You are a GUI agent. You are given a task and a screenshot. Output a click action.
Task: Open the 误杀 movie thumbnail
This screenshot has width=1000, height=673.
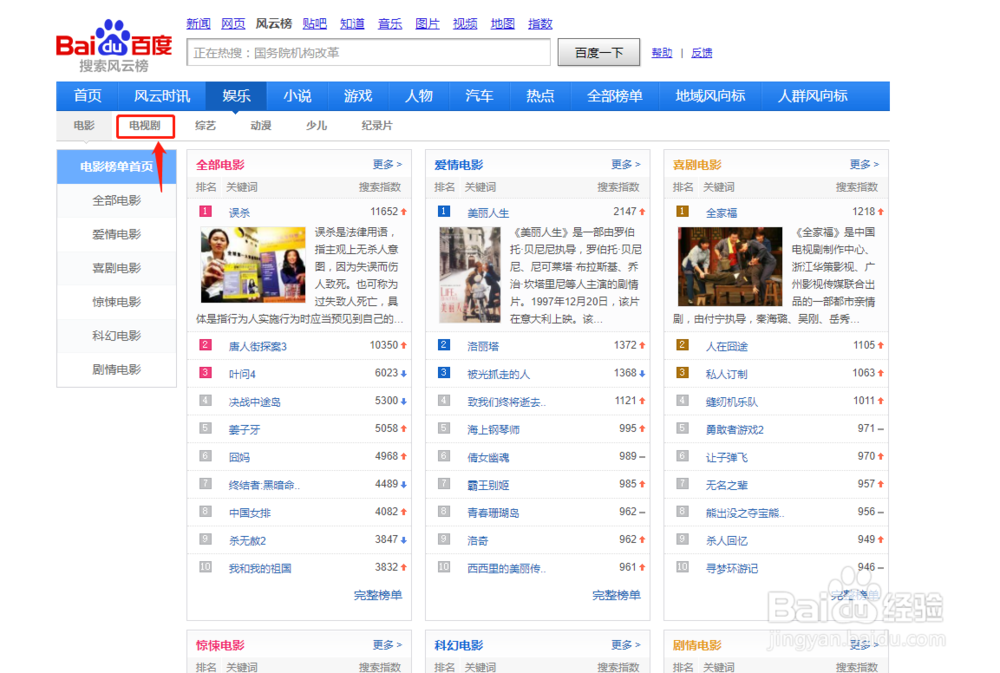pos(253,265)
